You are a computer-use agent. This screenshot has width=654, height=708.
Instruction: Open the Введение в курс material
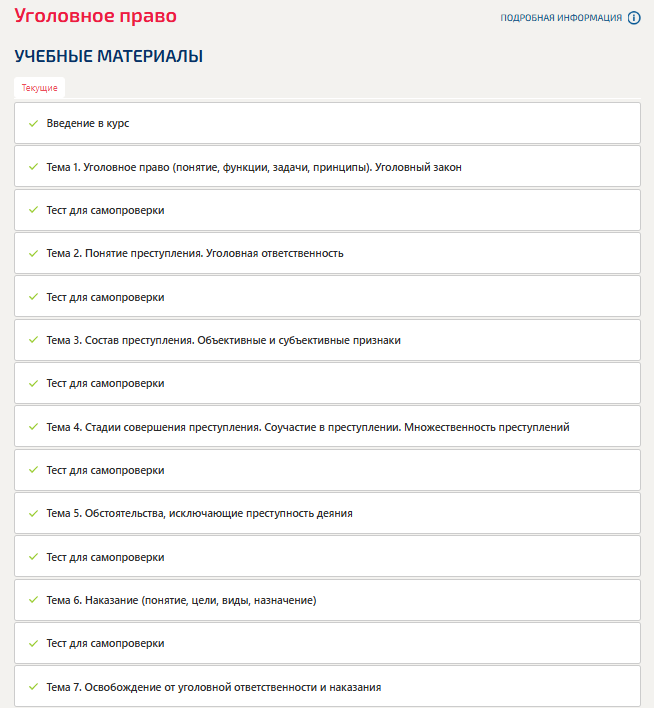(x=88, y=124)
